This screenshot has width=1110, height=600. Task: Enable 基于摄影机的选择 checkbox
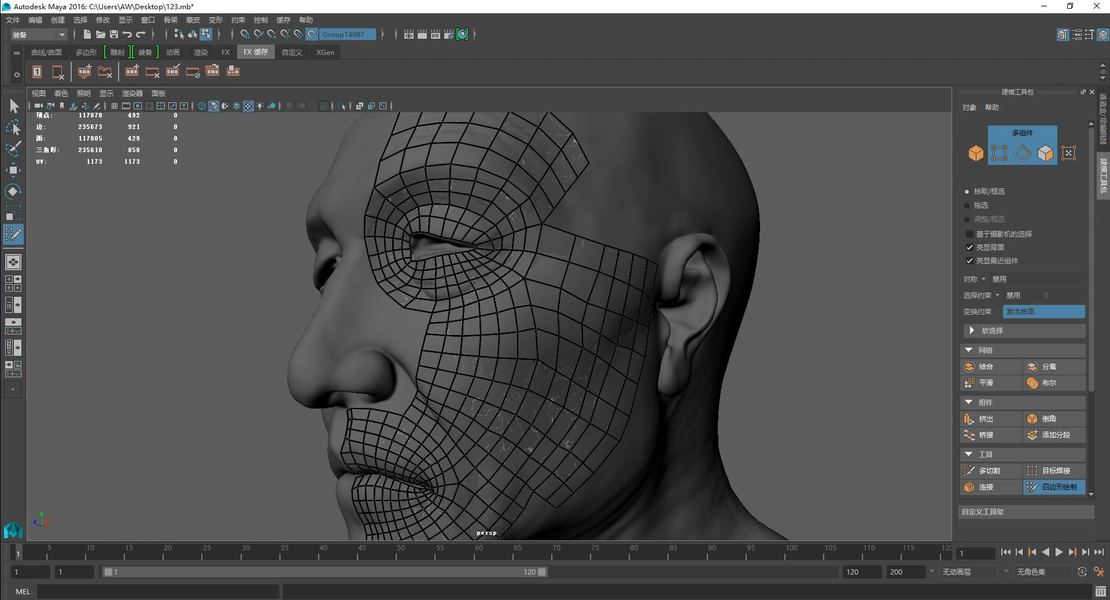coord(969,234)
